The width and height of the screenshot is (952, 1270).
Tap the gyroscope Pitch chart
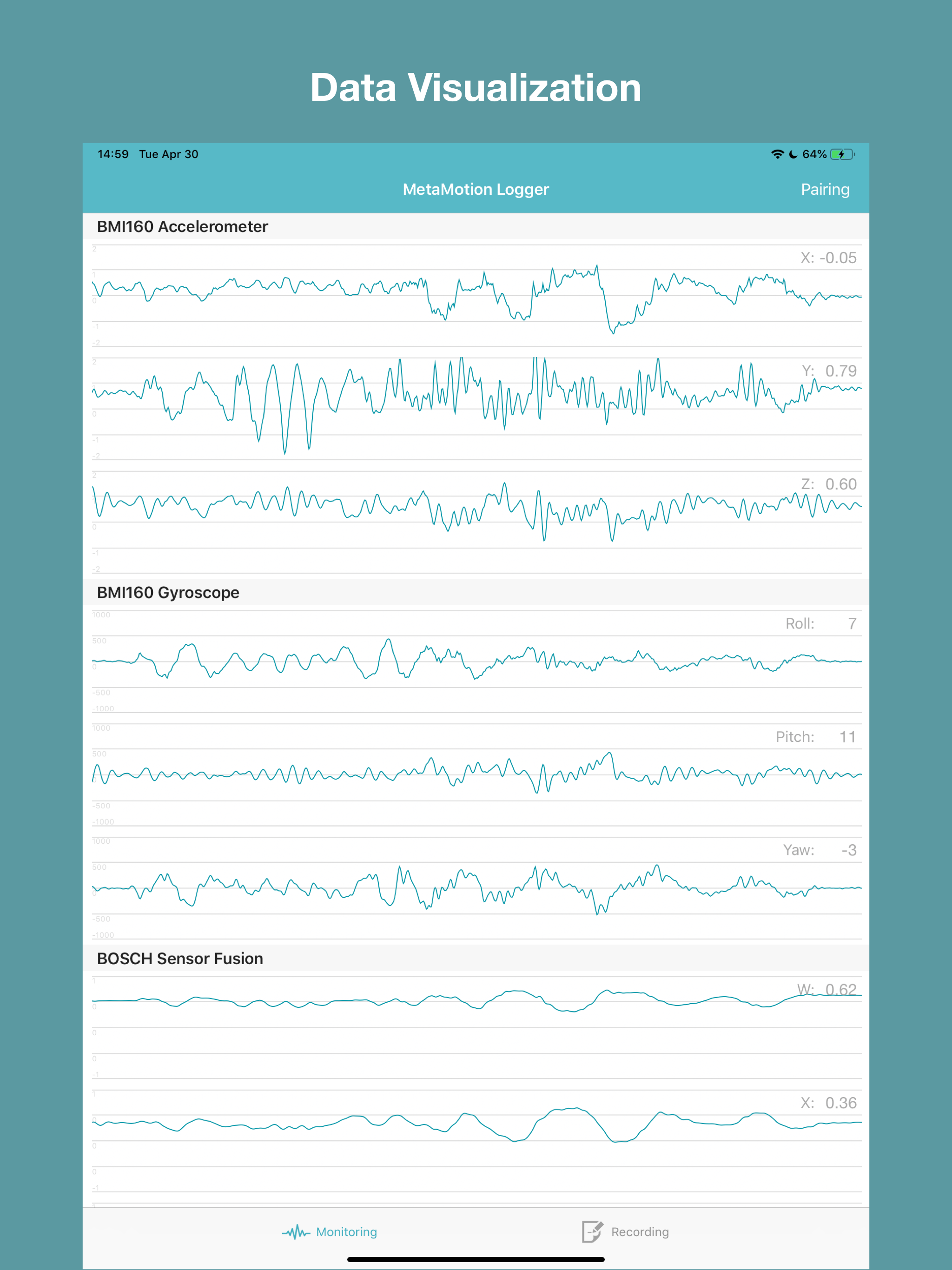(x=476, y=774)
